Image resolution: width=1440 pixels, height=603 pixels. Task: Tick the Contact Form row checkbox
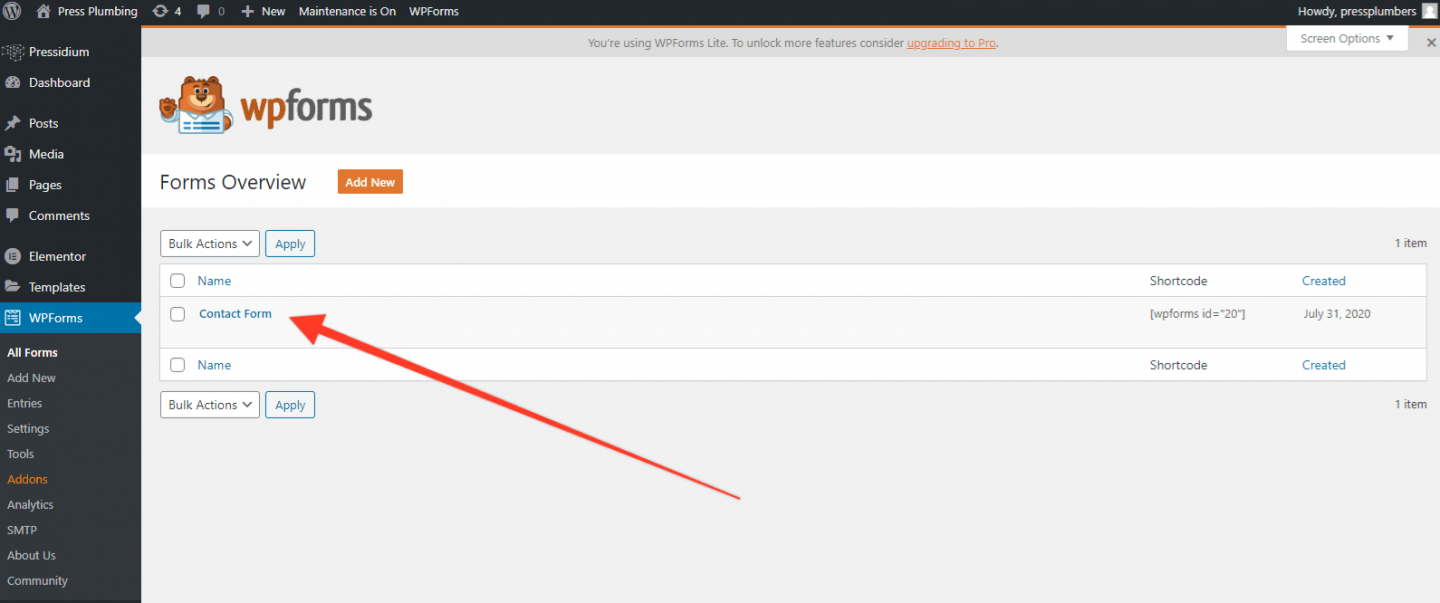[177, 314]
